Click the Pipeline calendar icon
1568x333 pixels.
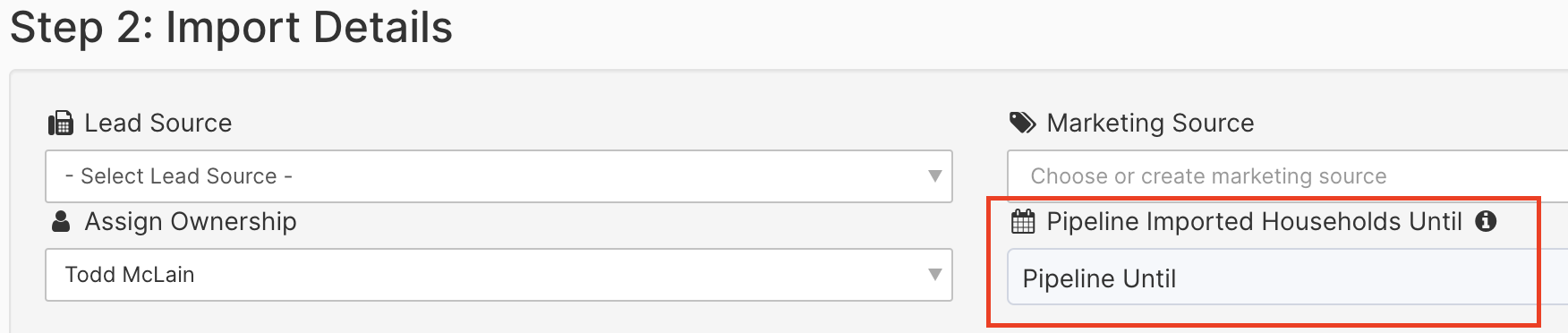coord(1023,221)
